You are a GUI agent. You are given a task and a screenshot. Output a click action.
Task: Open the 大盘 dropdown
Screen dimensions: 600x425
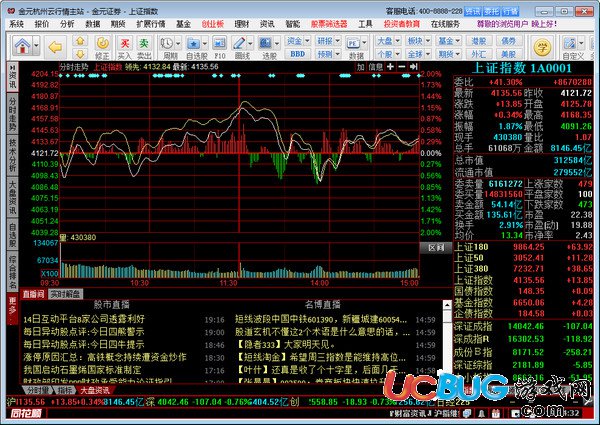pyautogui.click(x=388, y=41)
